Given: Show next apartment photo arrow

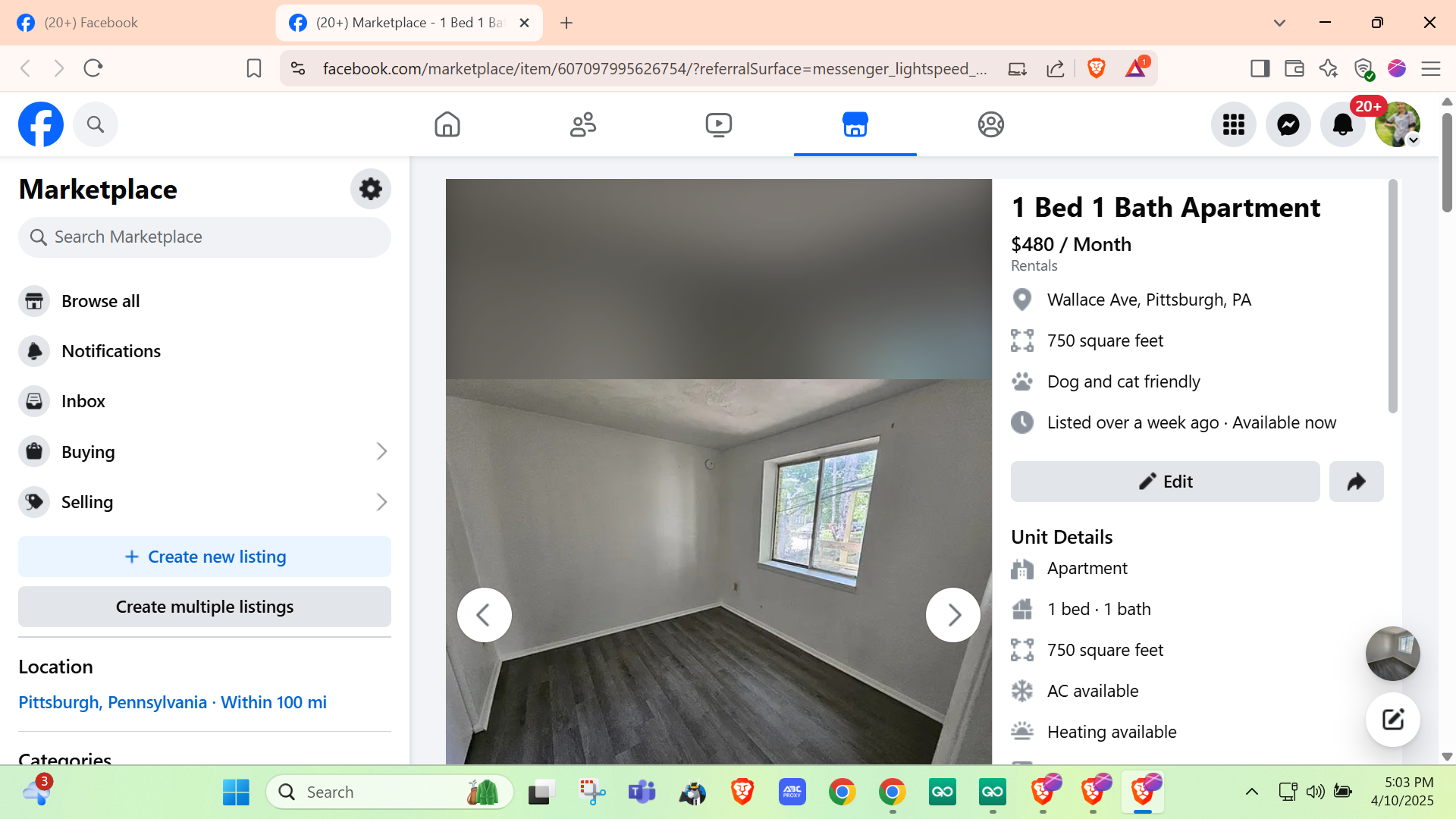Looking at the screenshot, I should pos(953,615).
